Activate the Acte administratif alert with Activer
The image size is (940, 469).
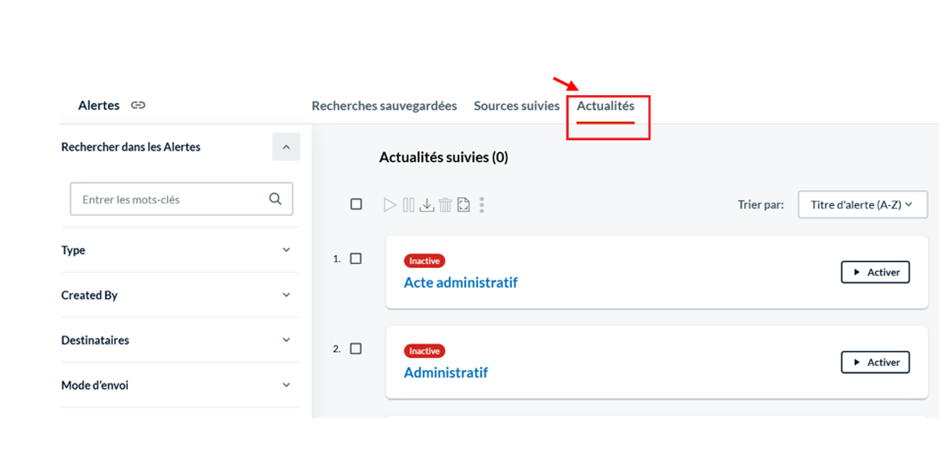pos(875,272)
